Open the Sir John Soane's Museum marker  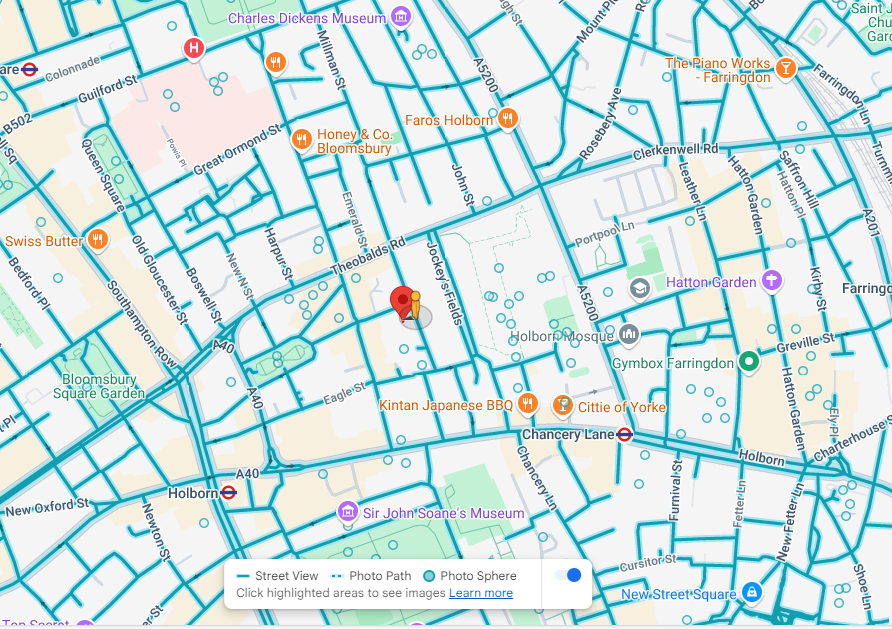tap(348, 511)
